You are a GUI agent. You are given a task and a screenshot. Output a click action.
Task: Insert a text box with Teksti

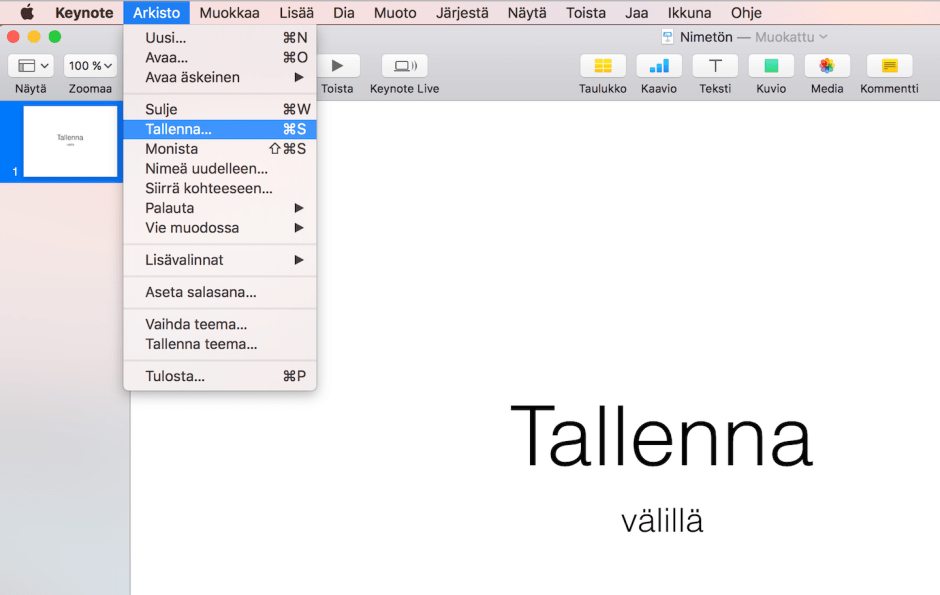715,66
